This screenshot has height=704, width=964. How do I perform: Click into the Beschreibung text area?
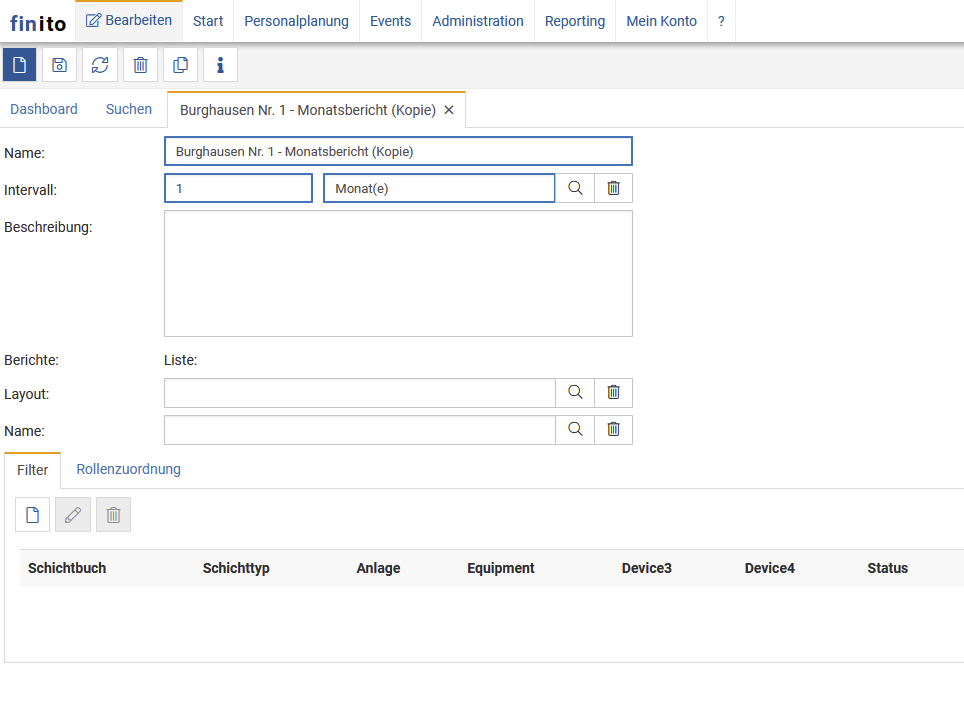pyautogui.click(x=398, y=273)
